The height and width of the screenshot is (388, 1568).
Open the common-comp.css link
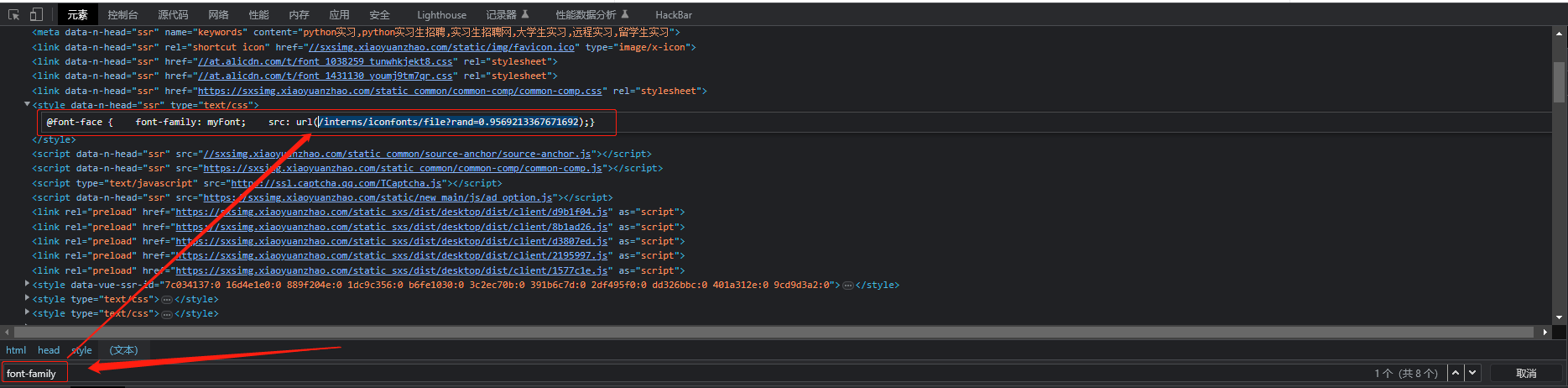[x=399, y=91]
